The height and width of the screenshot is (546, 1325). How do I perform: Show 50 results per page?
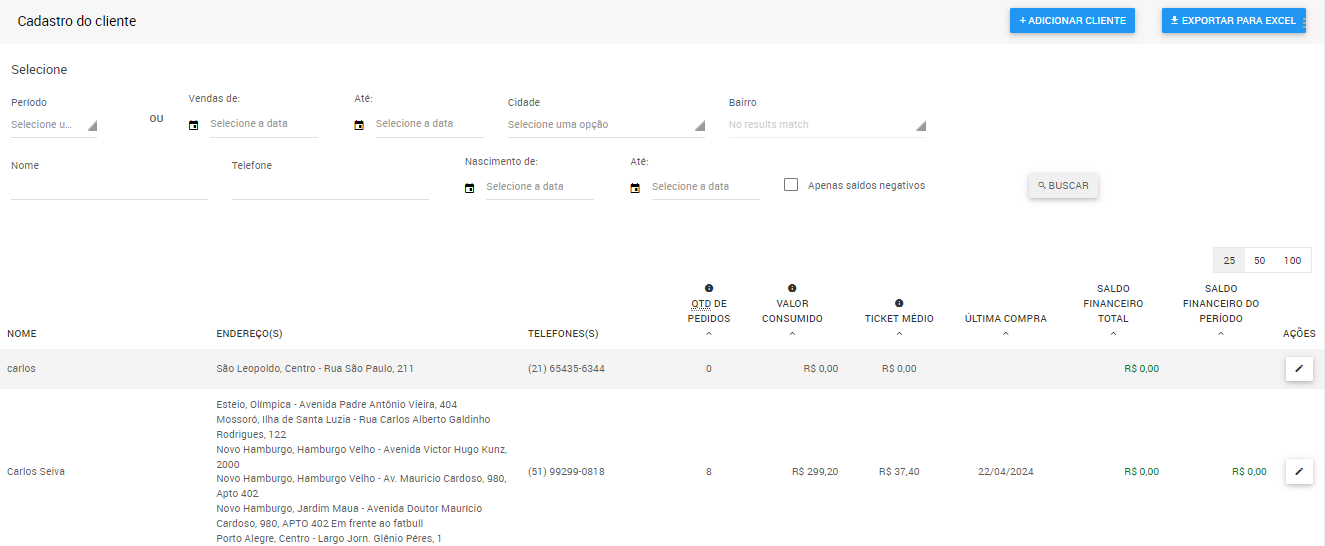pos(1260,261)
